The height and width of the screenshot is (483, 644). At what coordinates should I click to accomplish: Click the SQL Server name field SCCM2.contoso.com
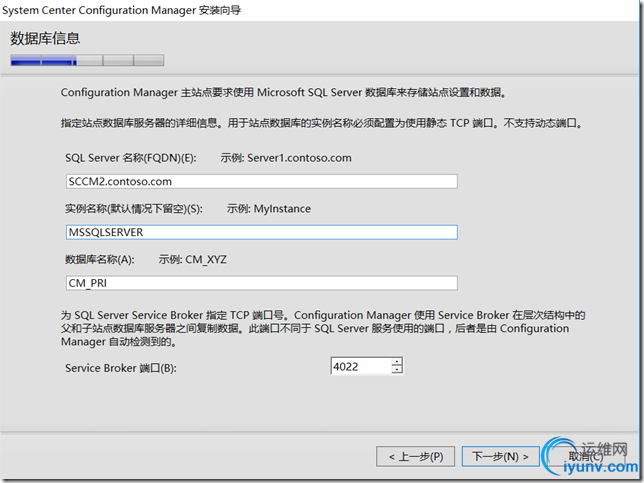pyautogui.click(x=262, y=181)
